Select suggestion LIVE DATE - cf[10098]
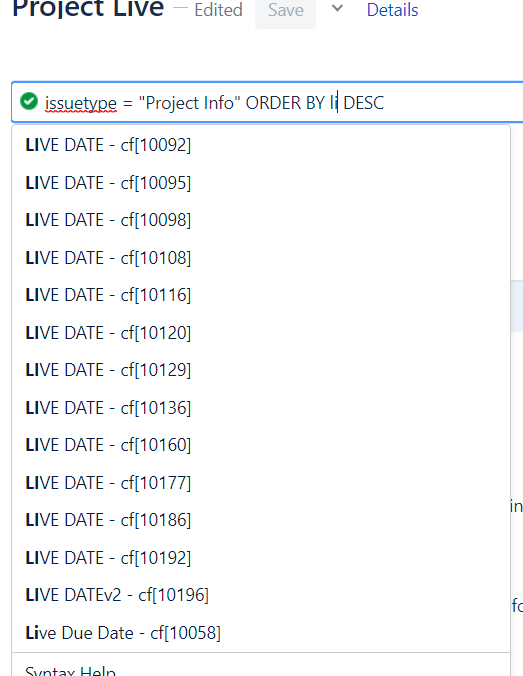Image resolution: width=523 pixels, height=676 pixels. tap(261, 220)
